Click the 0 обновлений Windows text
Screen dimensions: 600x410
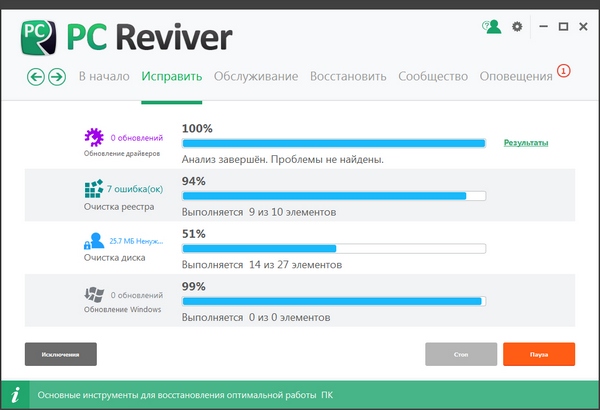(x=137, y=295)
